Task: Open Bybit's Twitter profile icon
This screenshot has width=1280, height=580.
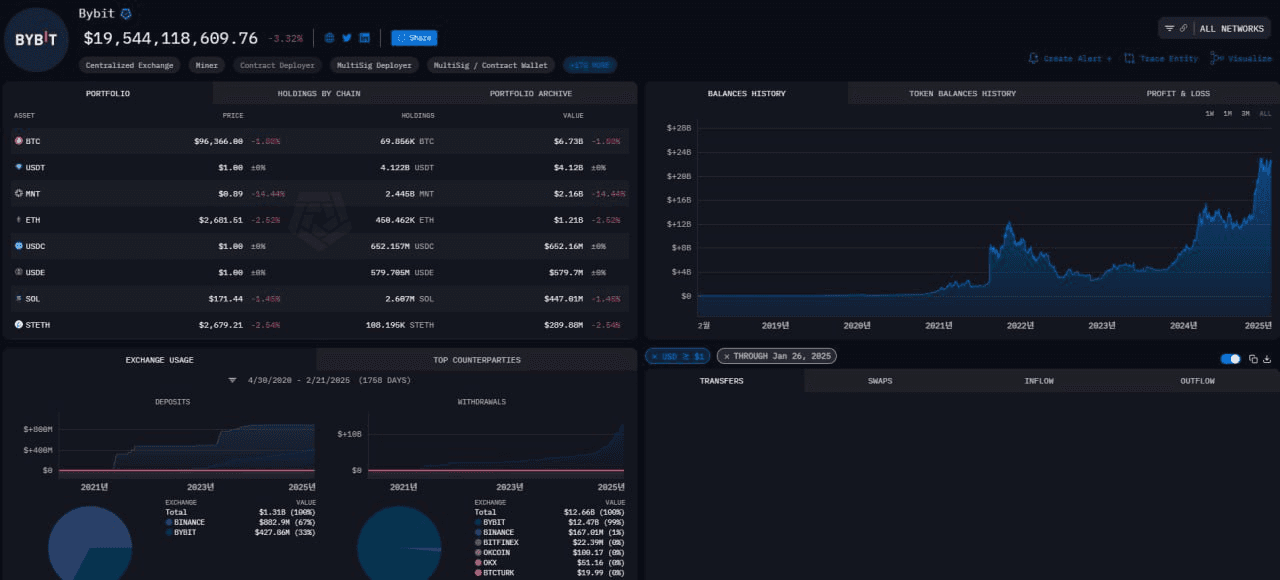Action: (347, 38)
